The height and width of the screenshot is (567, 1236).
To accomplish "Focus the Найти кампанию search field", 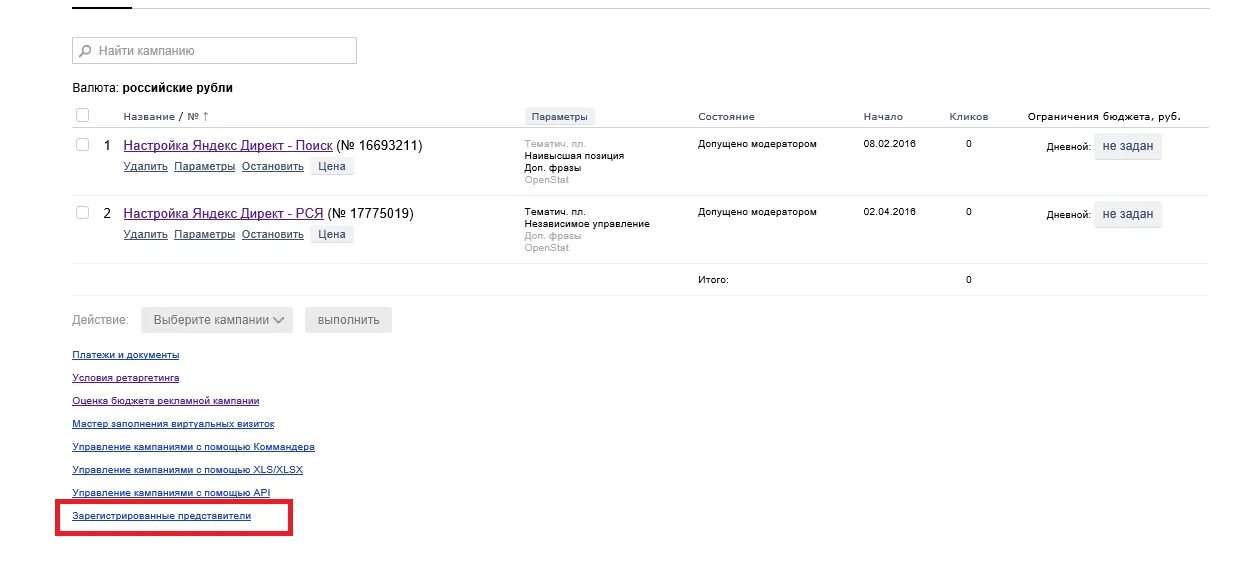I will [x=215, y=50].
